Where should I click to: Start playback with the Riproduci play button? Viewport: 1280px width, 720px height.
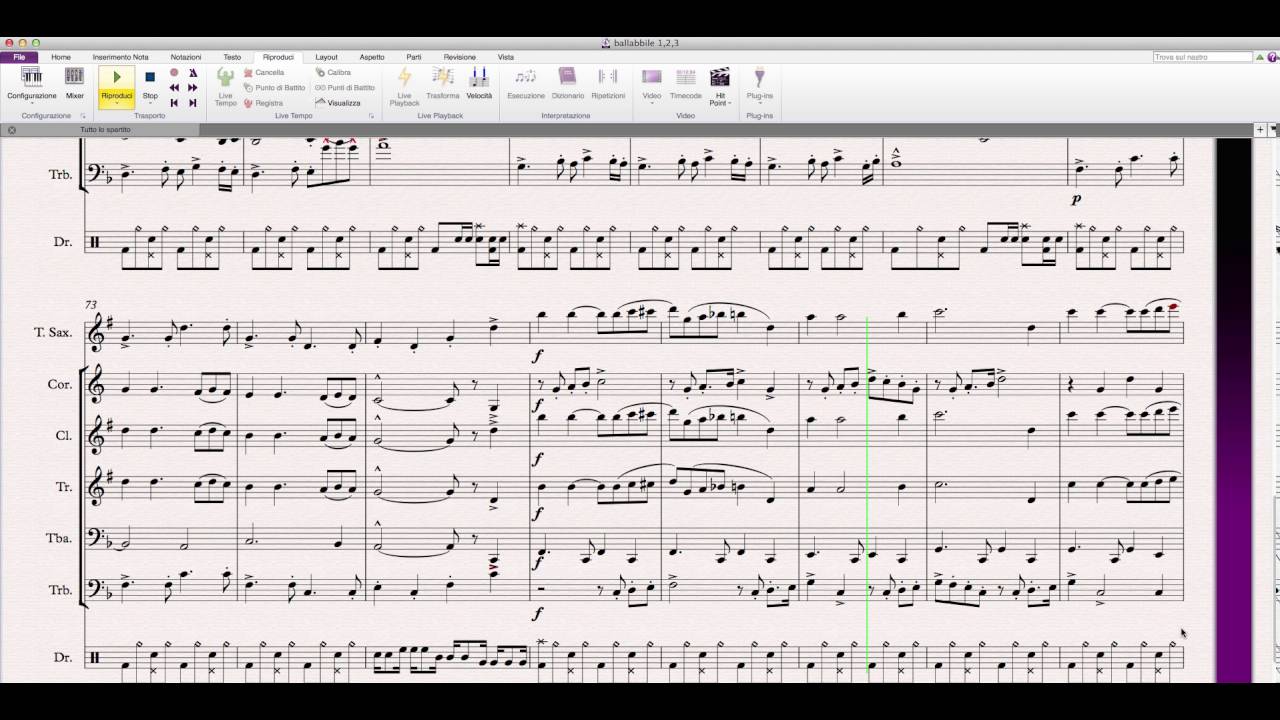(x=117, y=77)
